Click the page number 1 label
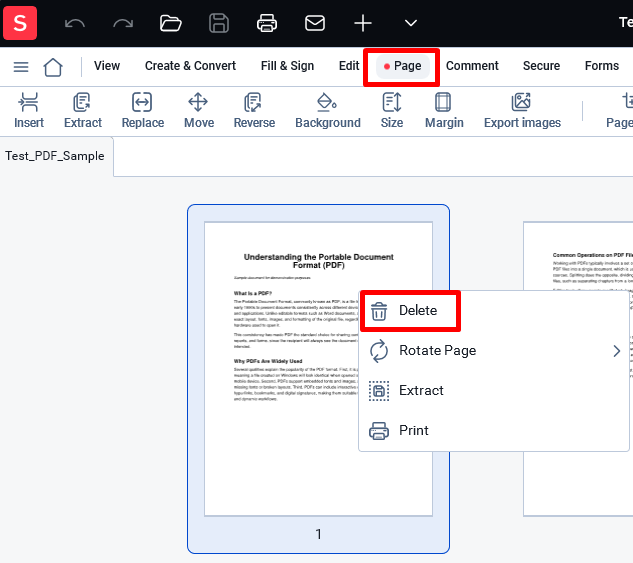The height and width of the screenshot is (563, 633). [319, 534]
